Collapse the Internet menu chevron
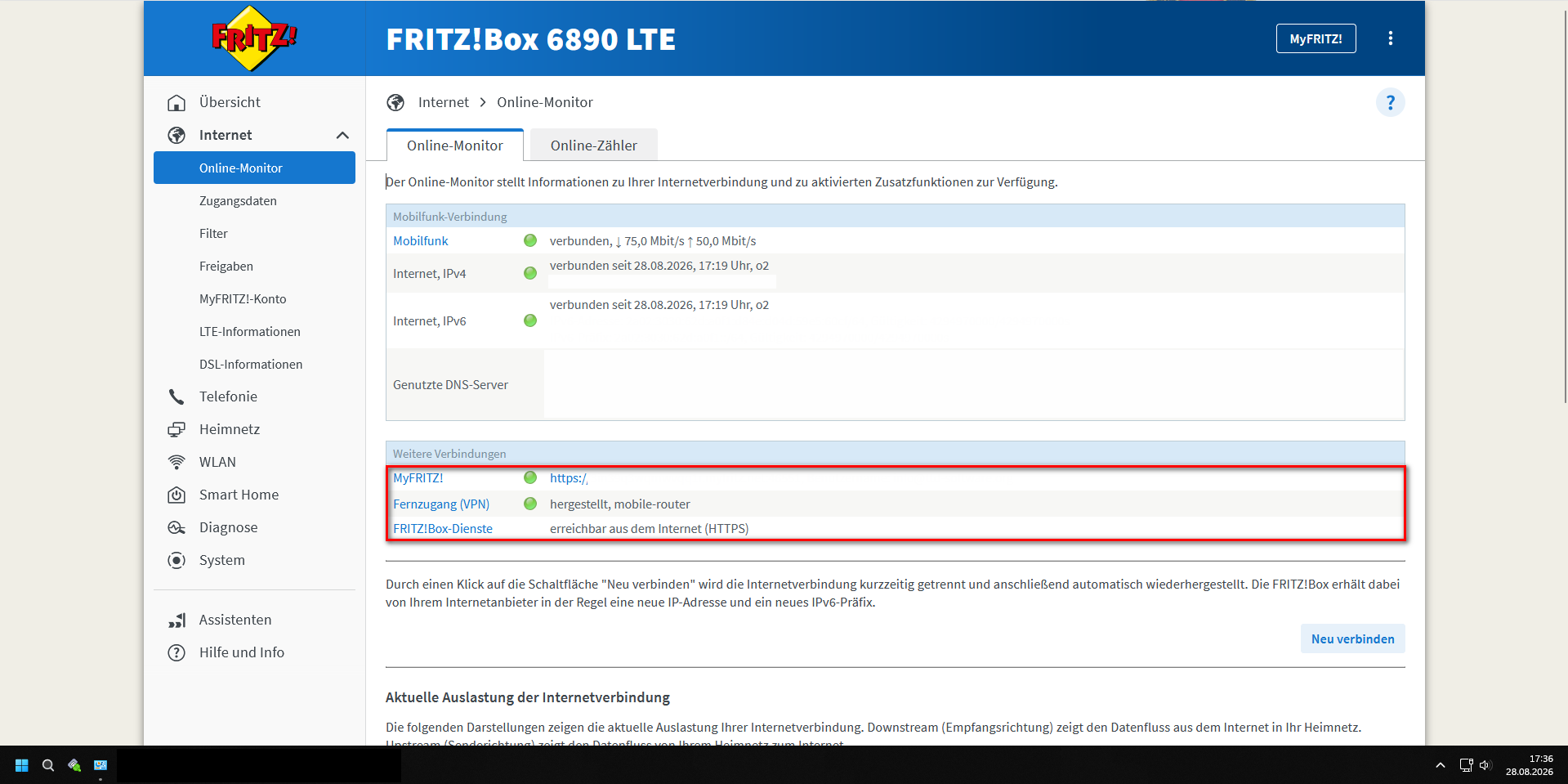Viewport: 1568px width, 784px height. click(x=342, y=136)
